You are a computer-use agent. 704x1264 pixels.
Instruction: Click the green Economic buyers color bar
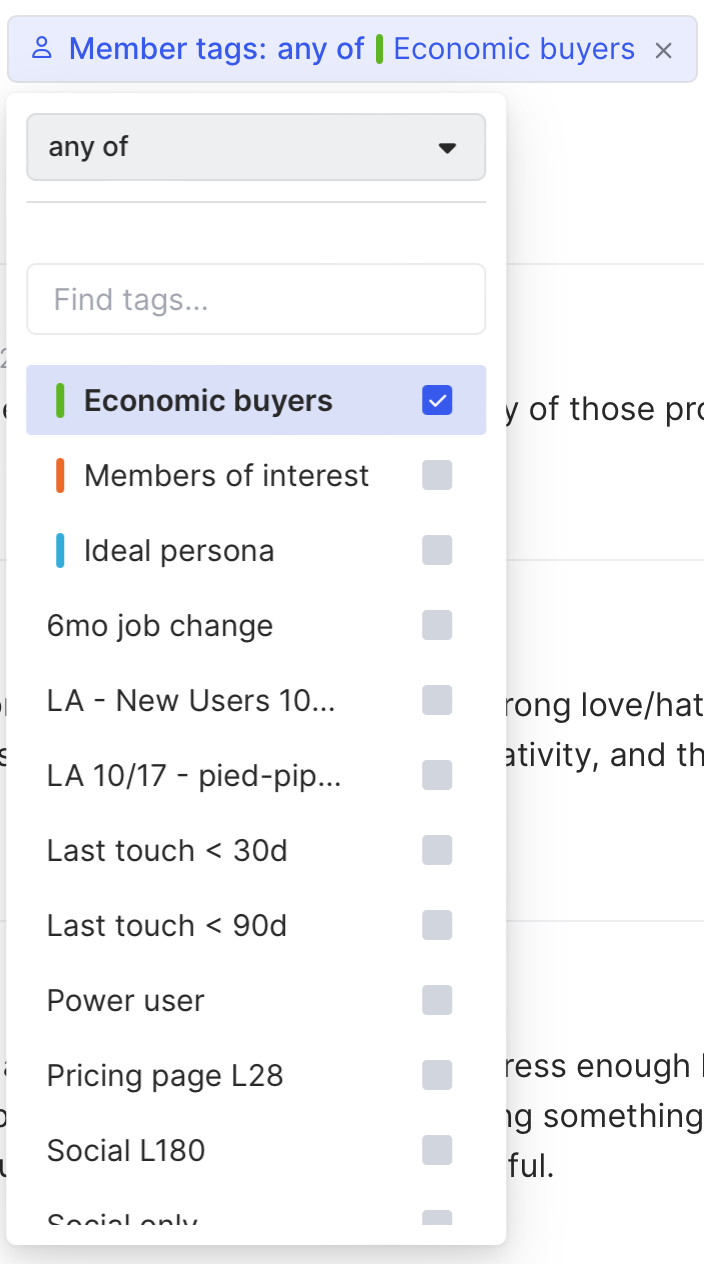60,401
